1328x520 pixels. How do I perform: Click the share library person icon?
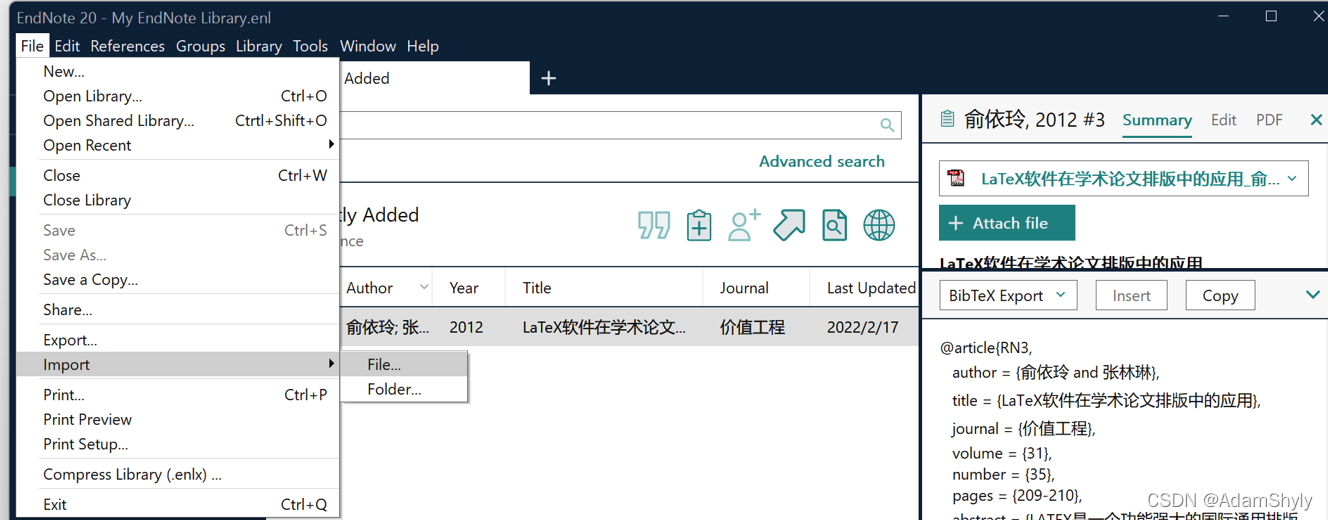(x=744, y=225)
